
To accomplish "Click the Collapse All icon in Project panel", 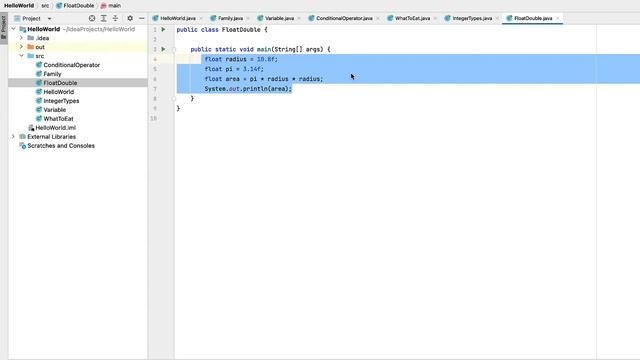I will (116, 18).
